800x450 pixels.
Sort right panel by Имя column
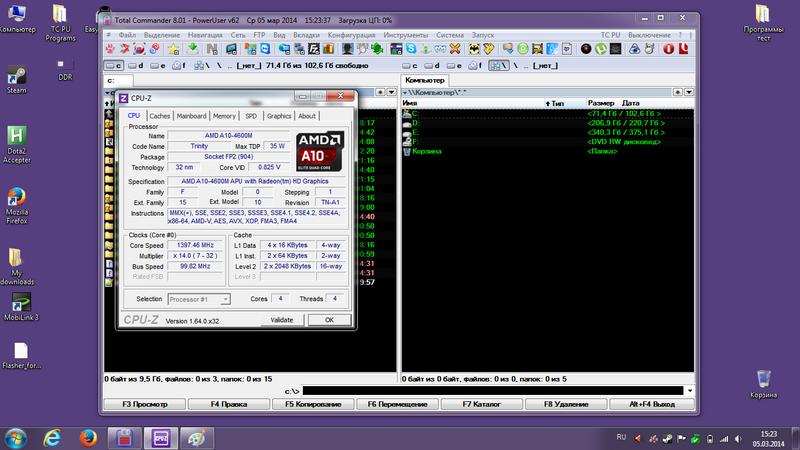(410, 103)
